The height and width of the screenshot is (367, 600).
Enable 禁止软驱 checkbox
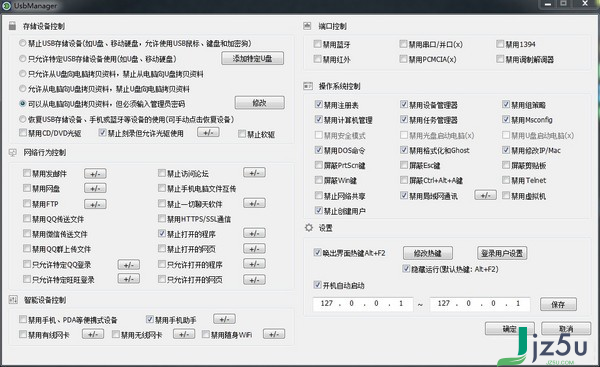[242, 134]
